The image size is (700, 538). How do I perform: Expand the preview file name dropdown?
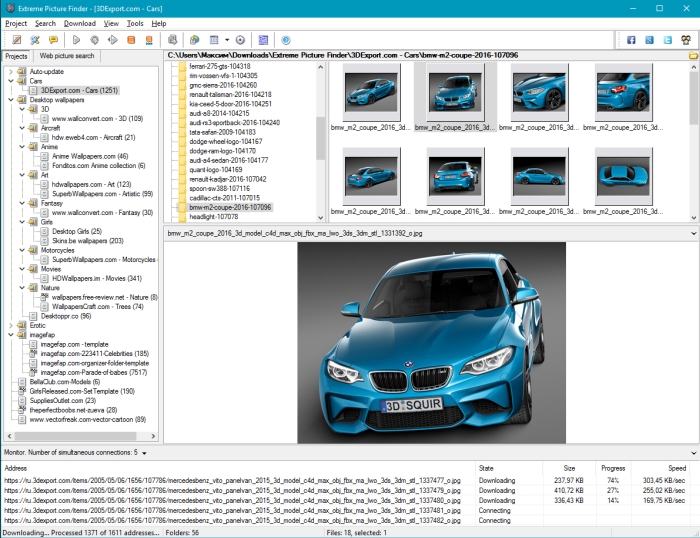point(693,233)
